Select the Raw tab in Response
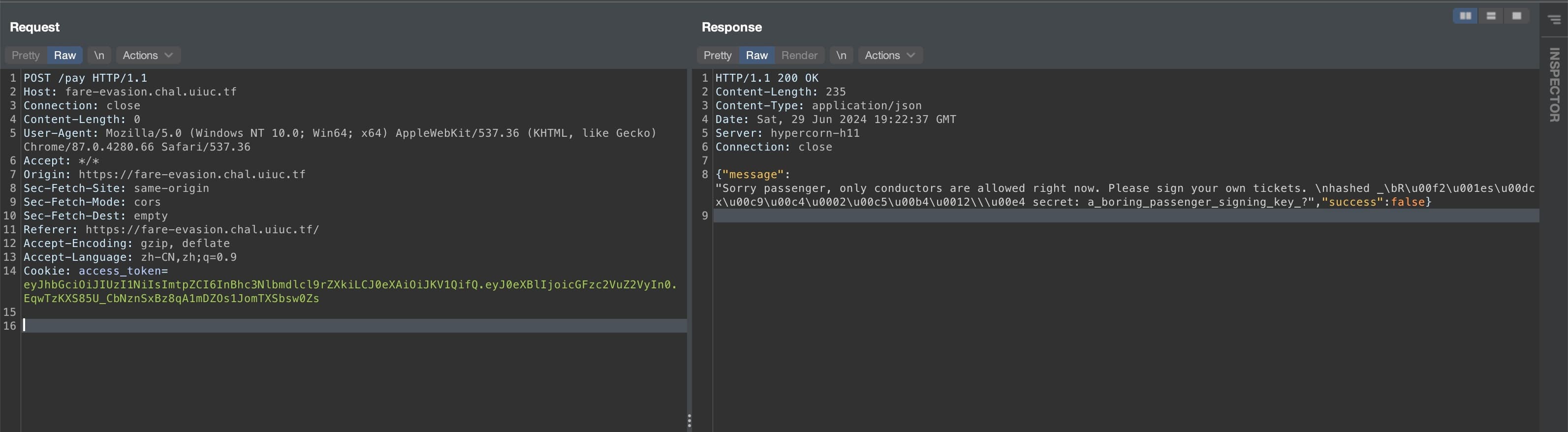1568x432 pixels. [756, 56]
